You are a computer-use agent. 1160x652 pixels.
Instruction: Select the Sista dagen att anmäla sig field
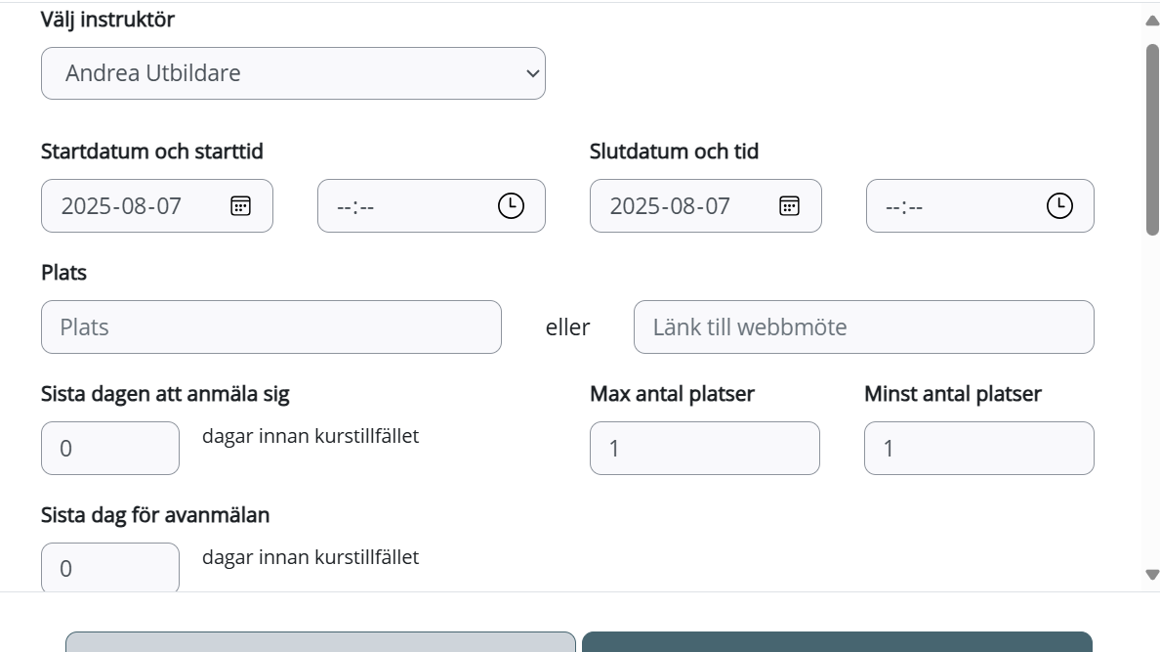pyautogui.click(x=110, y=448)
